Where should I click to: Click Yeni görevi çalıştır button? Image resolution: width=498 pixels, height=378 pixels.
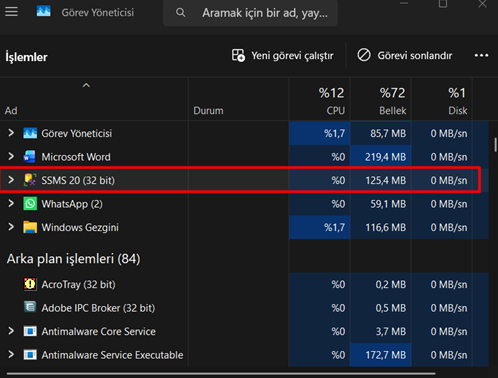[282, 56]
